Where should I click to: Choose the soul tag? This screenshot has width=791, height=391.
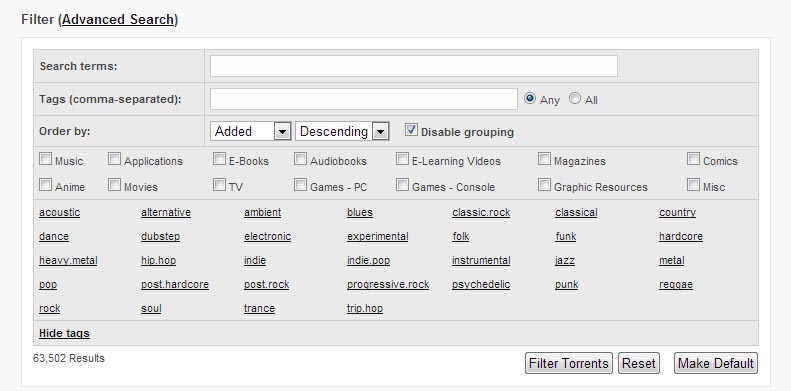151,309
